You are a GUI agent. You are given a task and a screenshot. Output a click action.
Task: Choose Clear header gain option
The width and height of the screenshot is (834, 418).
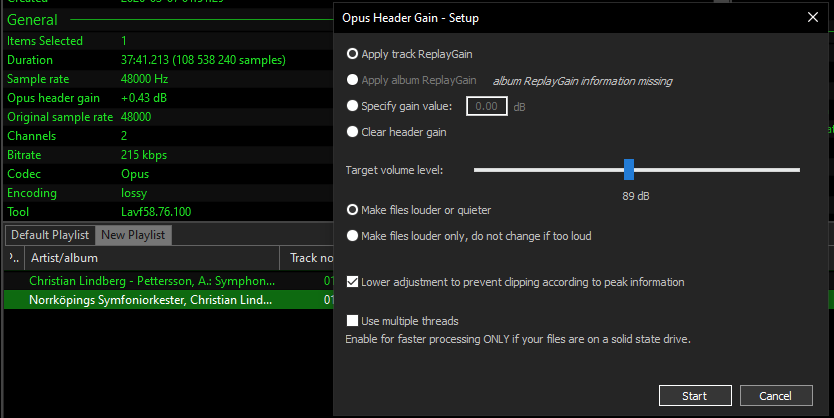(352, 131)
